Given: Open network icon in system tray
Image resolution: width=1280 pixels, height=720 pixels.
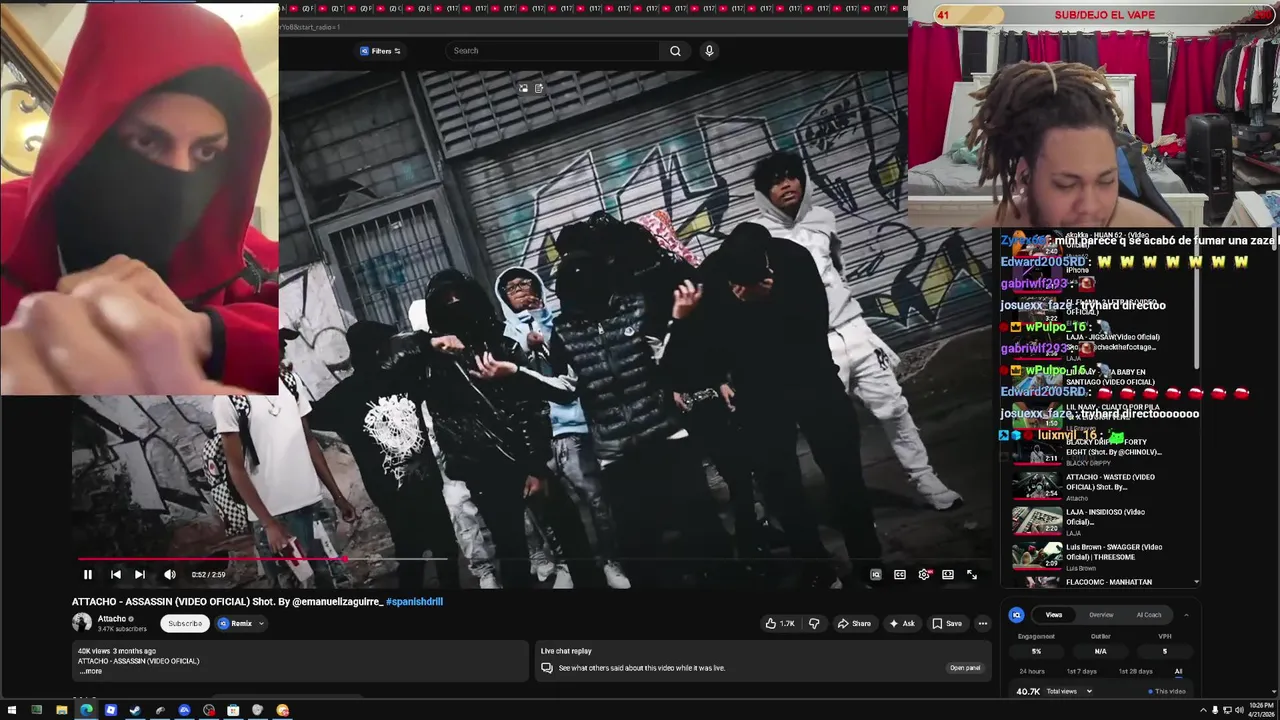Looking at the screenshot, I should tap(1226, 710).
